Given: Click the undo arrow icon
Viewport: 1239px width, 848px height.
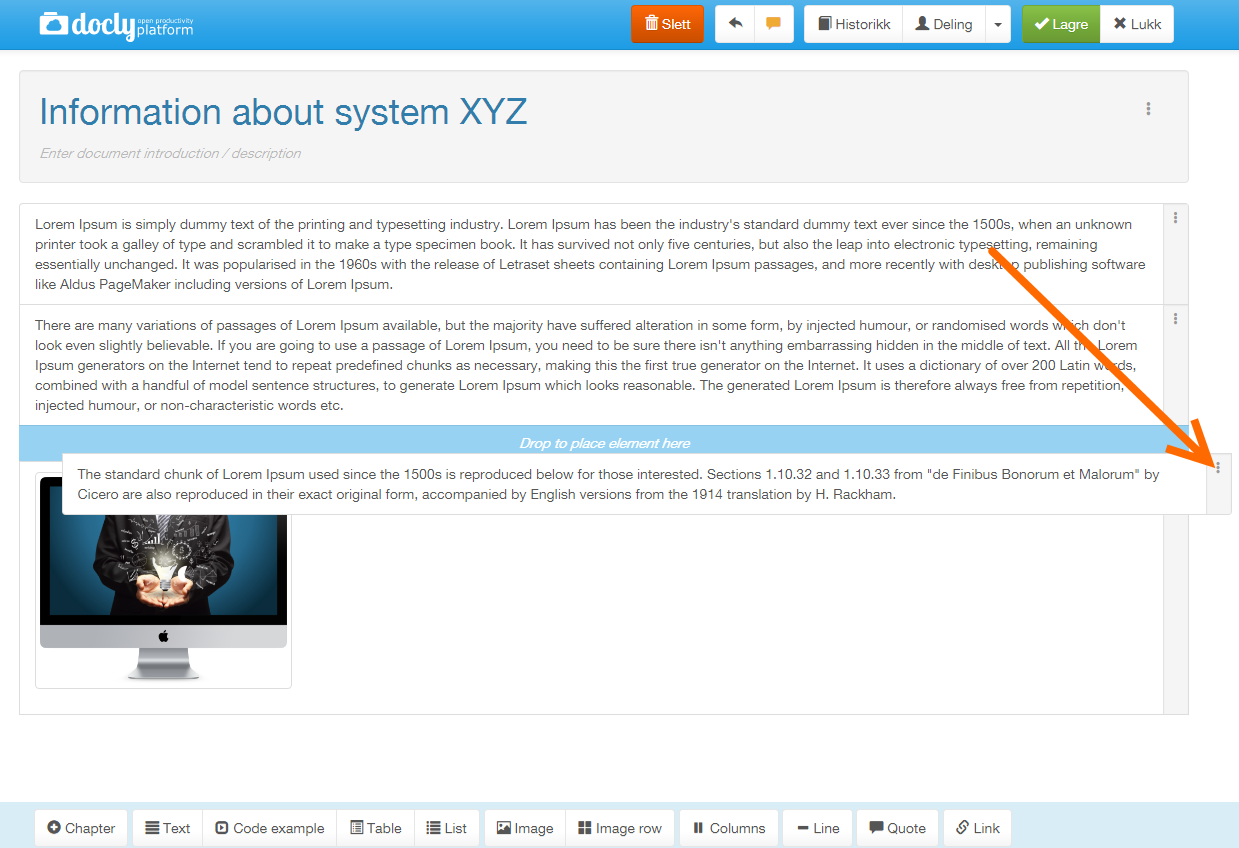Looking at the screenshot, I should (x=735, y=24).
